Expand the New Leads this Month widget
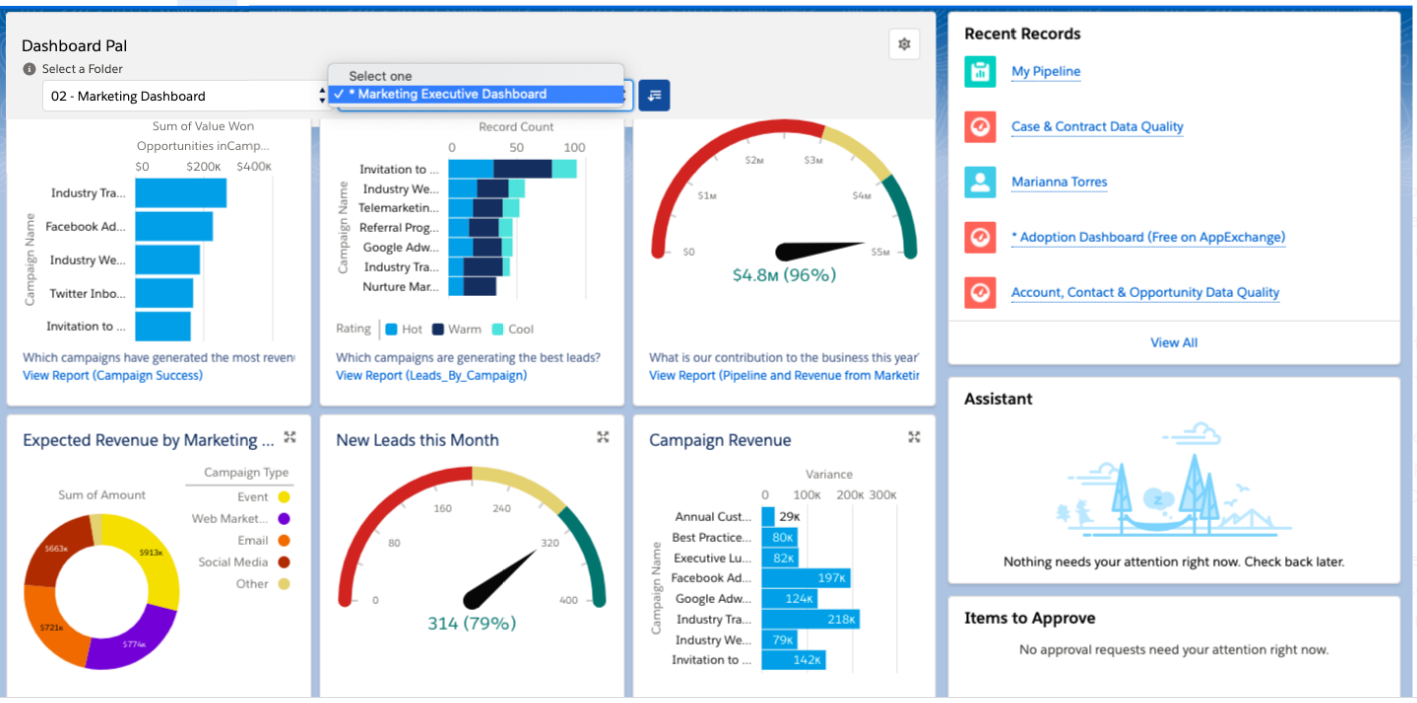 (x=601, y=436)
